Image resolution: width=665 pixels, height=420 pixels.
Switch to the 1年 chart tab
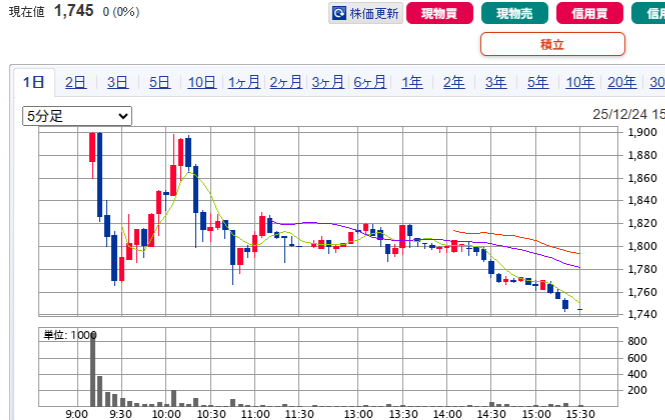click(x=412, y=83)
